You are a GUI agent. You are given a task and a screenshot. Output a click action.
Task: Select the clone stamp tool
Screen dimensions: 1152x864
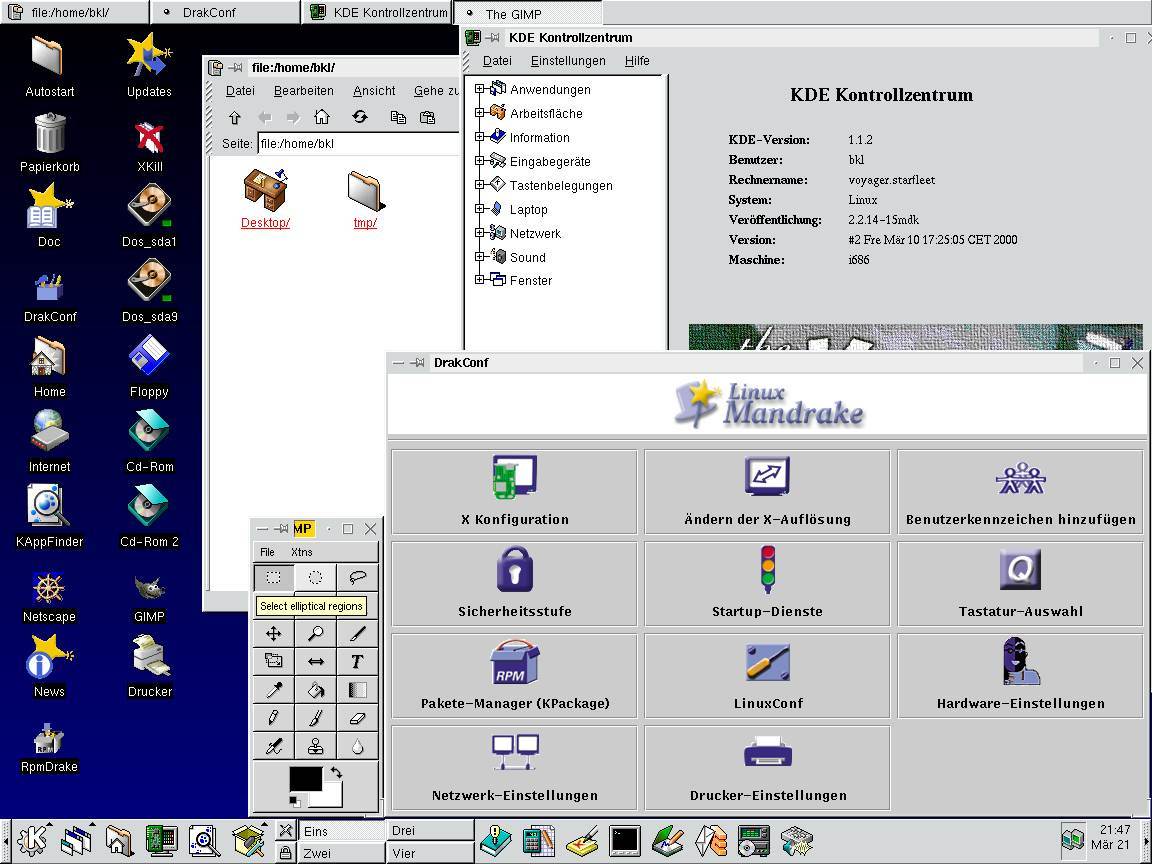pyautogui.click(x=315, y=746)
